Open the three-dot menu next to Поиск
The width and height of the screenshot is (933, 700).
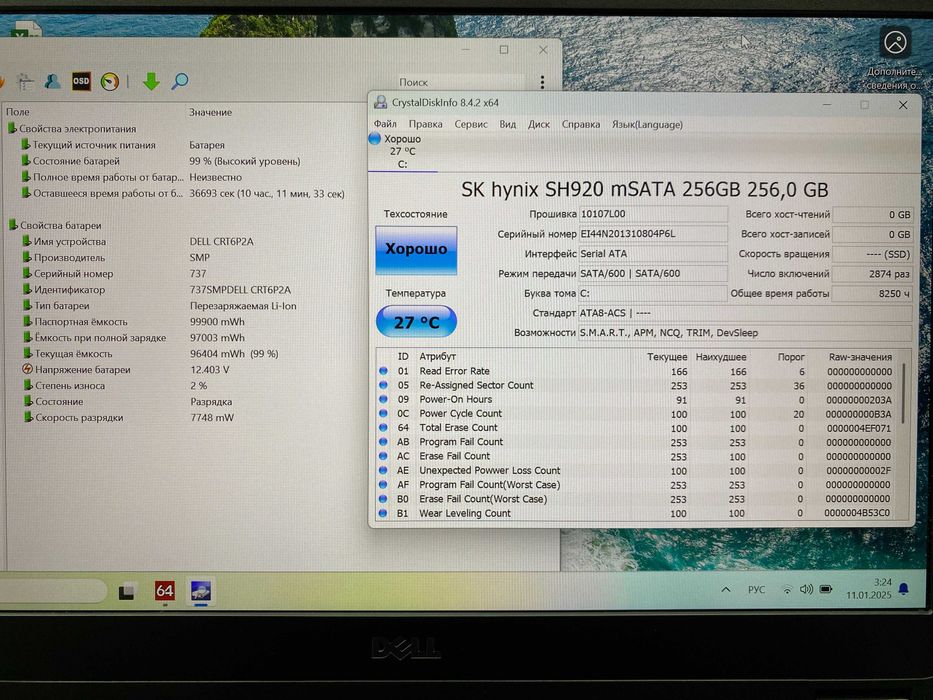click(541, 82)
